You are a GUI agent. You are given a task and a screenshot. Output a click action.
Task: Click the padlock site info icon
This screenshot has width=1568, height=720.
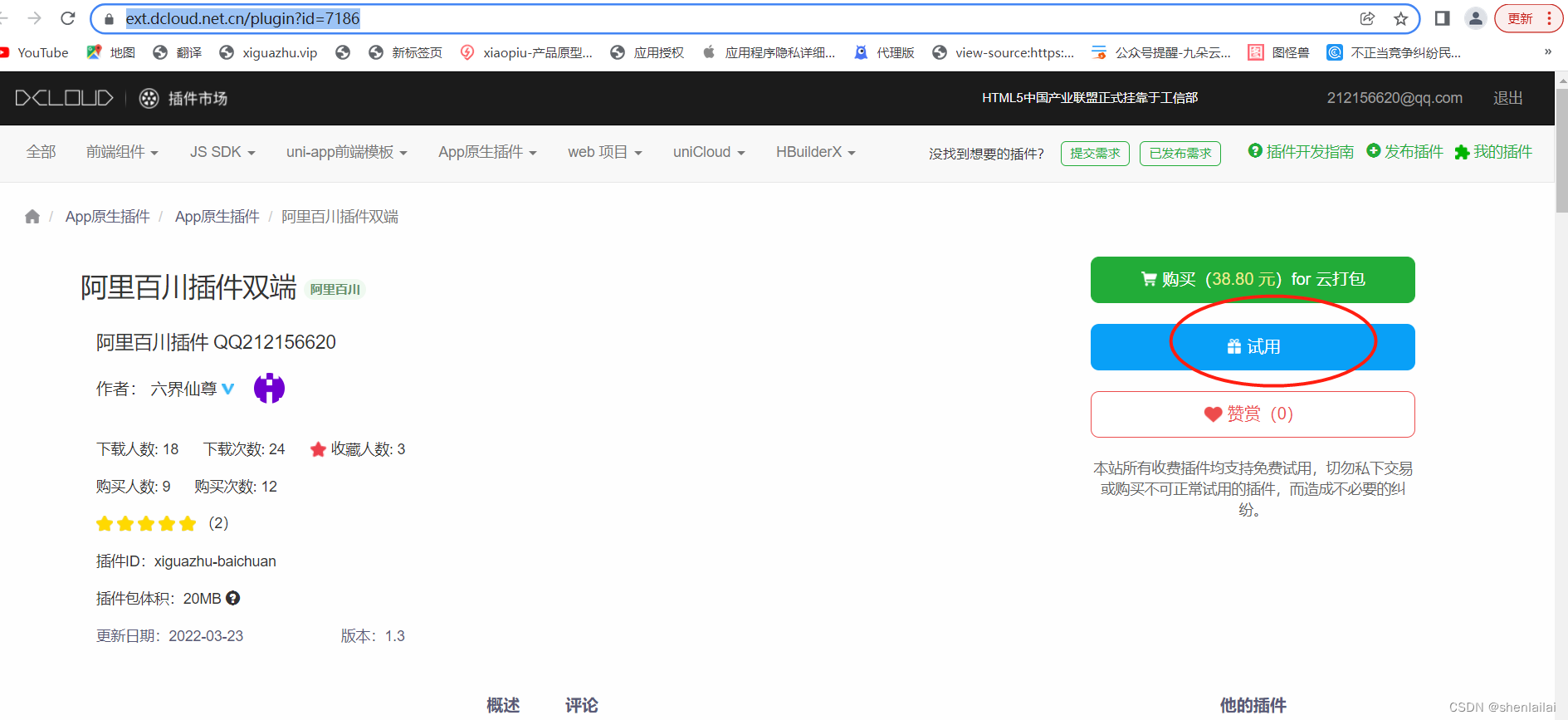coord(109,18)
